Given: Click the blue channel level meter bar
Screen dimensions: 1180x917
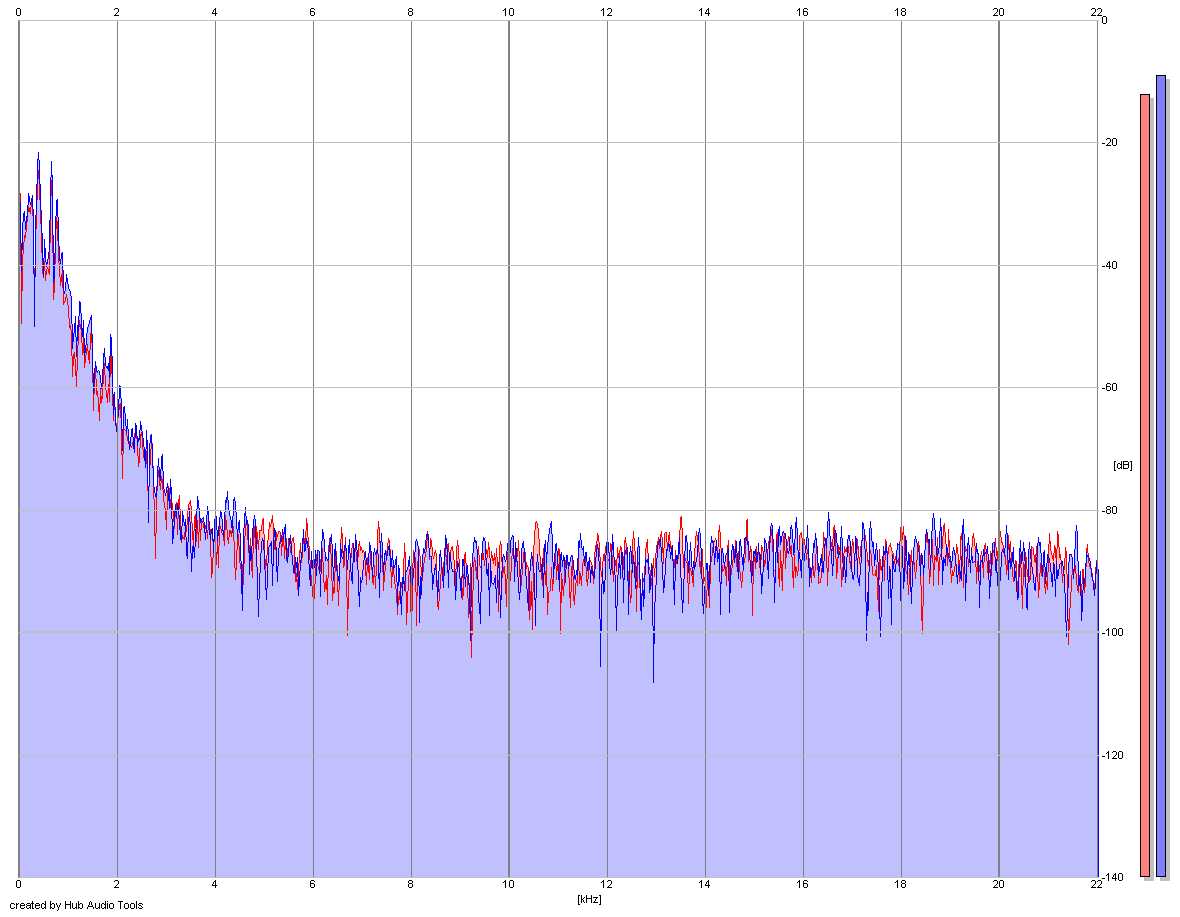Looking at the screenshot, I should (1160, 475).
